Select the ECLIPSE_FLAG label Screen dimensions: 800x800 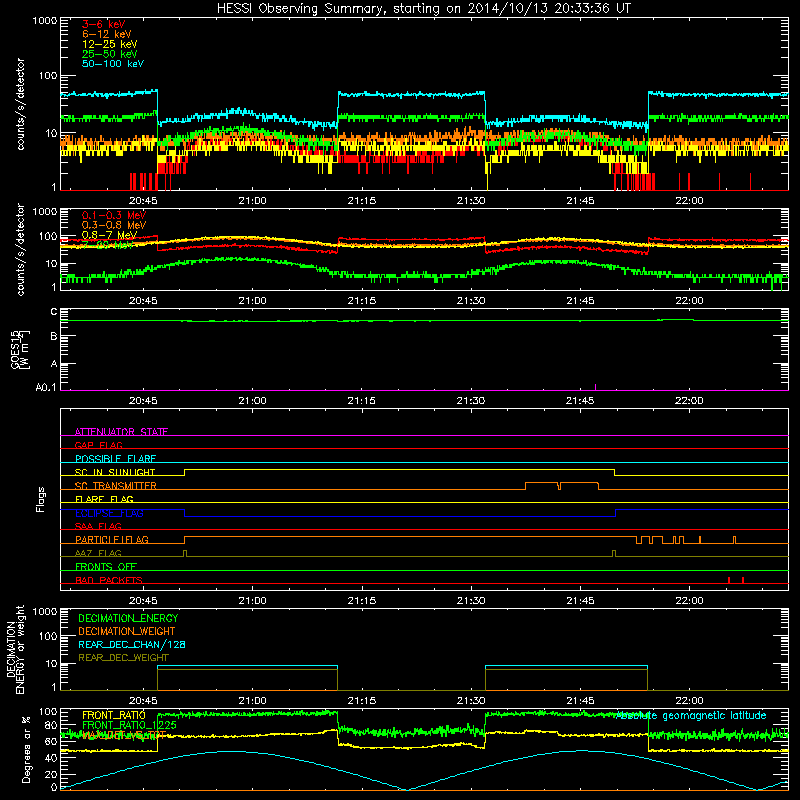(x=109, y=513)
